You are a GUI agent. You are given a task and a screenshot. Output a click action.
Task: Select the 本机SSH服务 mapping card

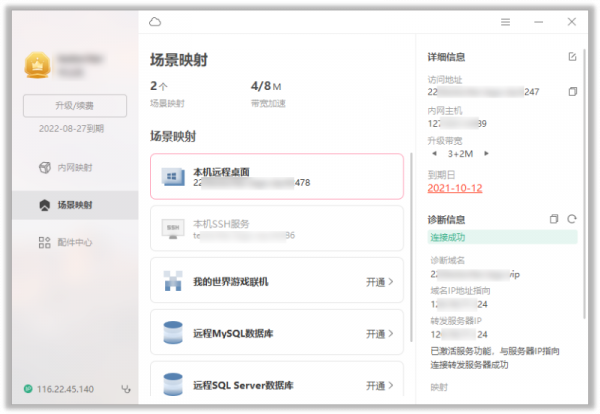(x=277, y=230)
